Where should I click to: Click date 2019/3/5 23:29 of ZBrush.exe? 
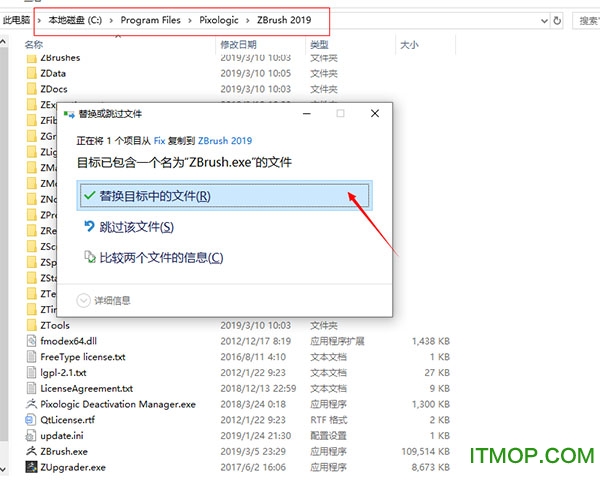pyautogui.click(x=253, y=452)
